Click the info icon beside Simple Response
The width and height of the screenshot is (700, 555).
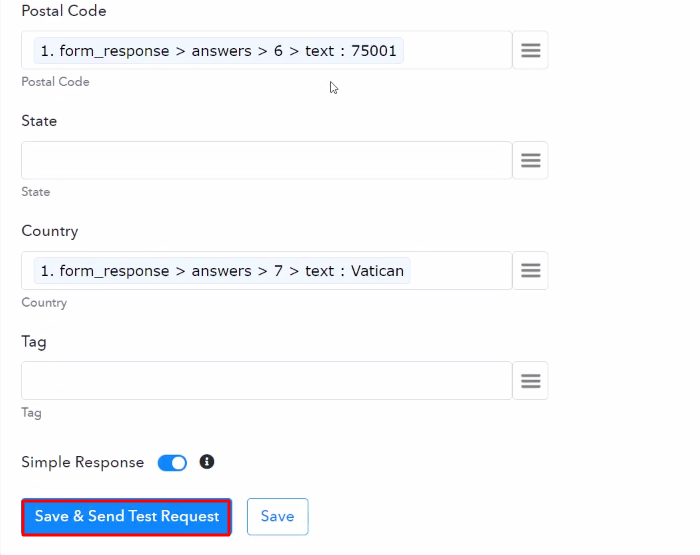click(x=207, y=462)
